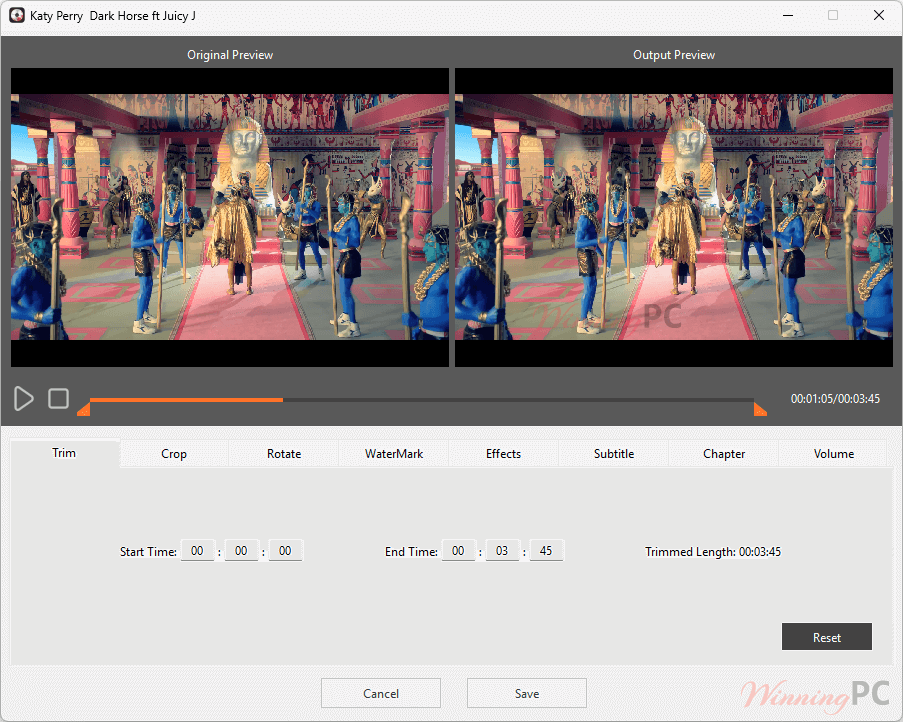
Task: Click the Trimmed Length 00:03:45 text
Action: (713, 552)
